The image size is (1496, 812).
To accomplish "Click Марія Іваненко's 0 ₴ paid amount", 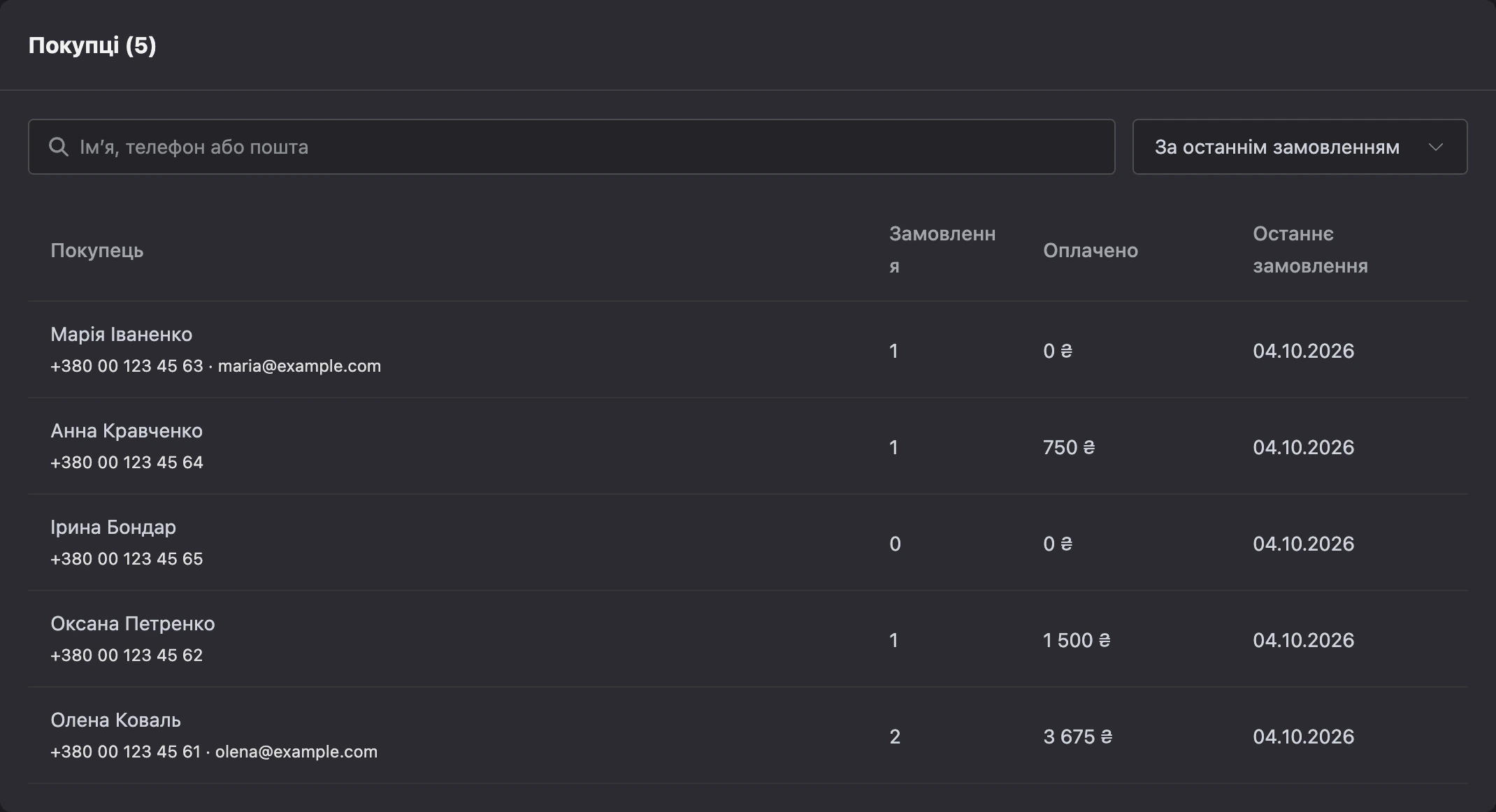I will (x=1058, y=351).
